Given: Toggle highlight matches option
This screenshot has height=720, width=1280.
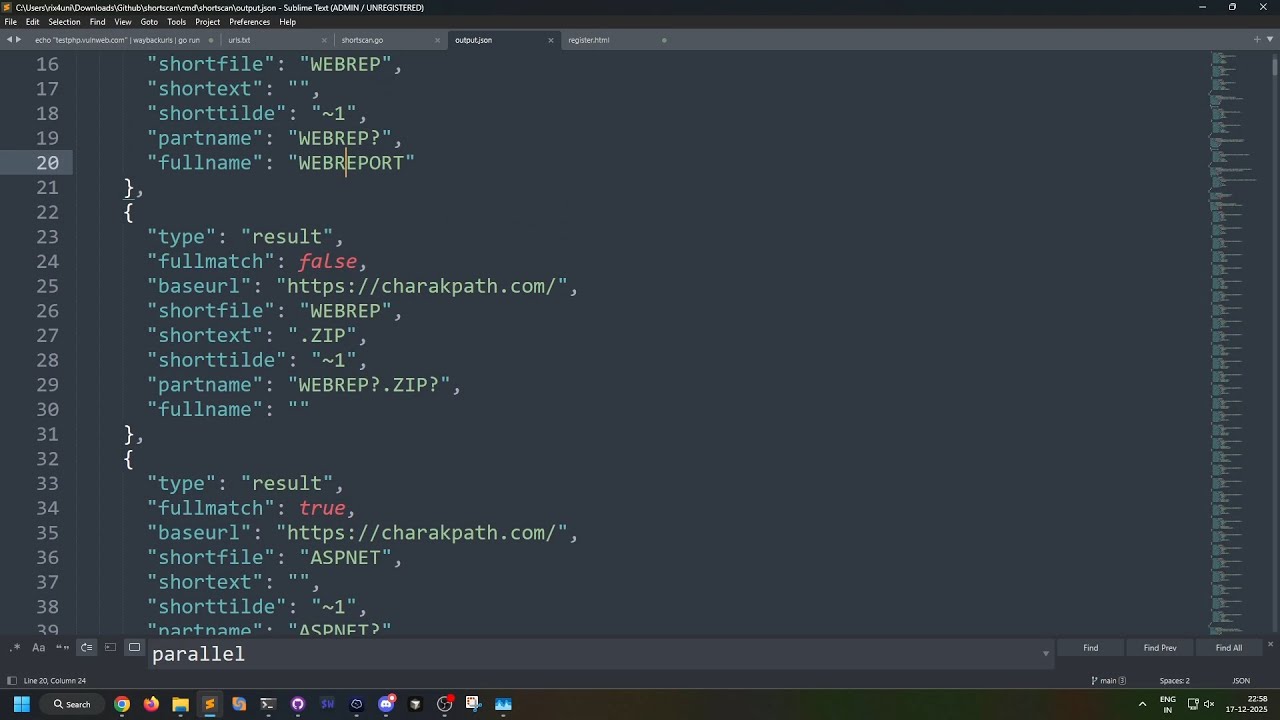Looking at the screenshot, I should pyautogui.click(x=134, y=647).
